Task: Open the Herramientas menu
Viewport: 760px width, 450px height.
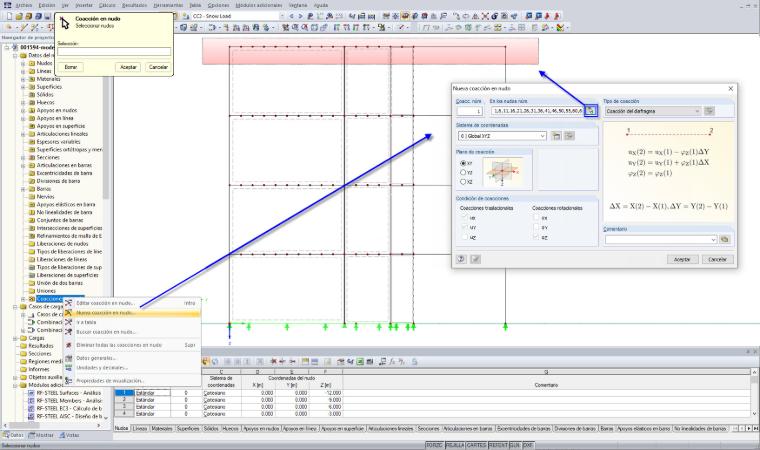Action: point(168,5)
